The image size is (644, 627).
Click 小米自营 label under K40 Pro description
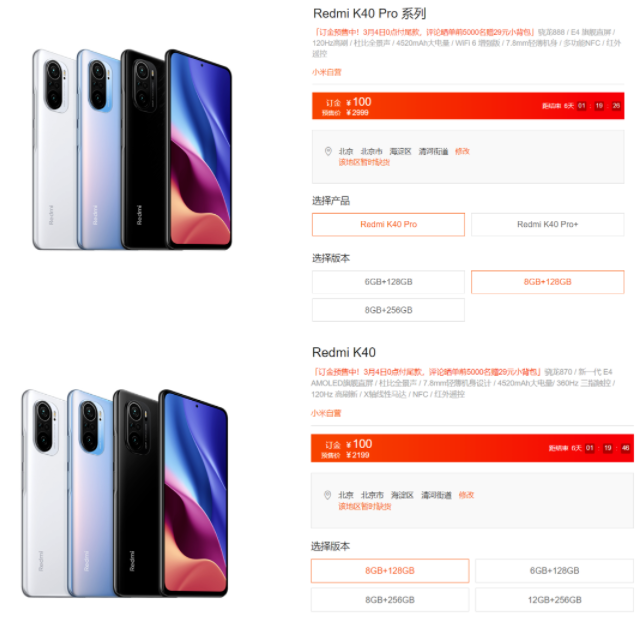point(327,72)
